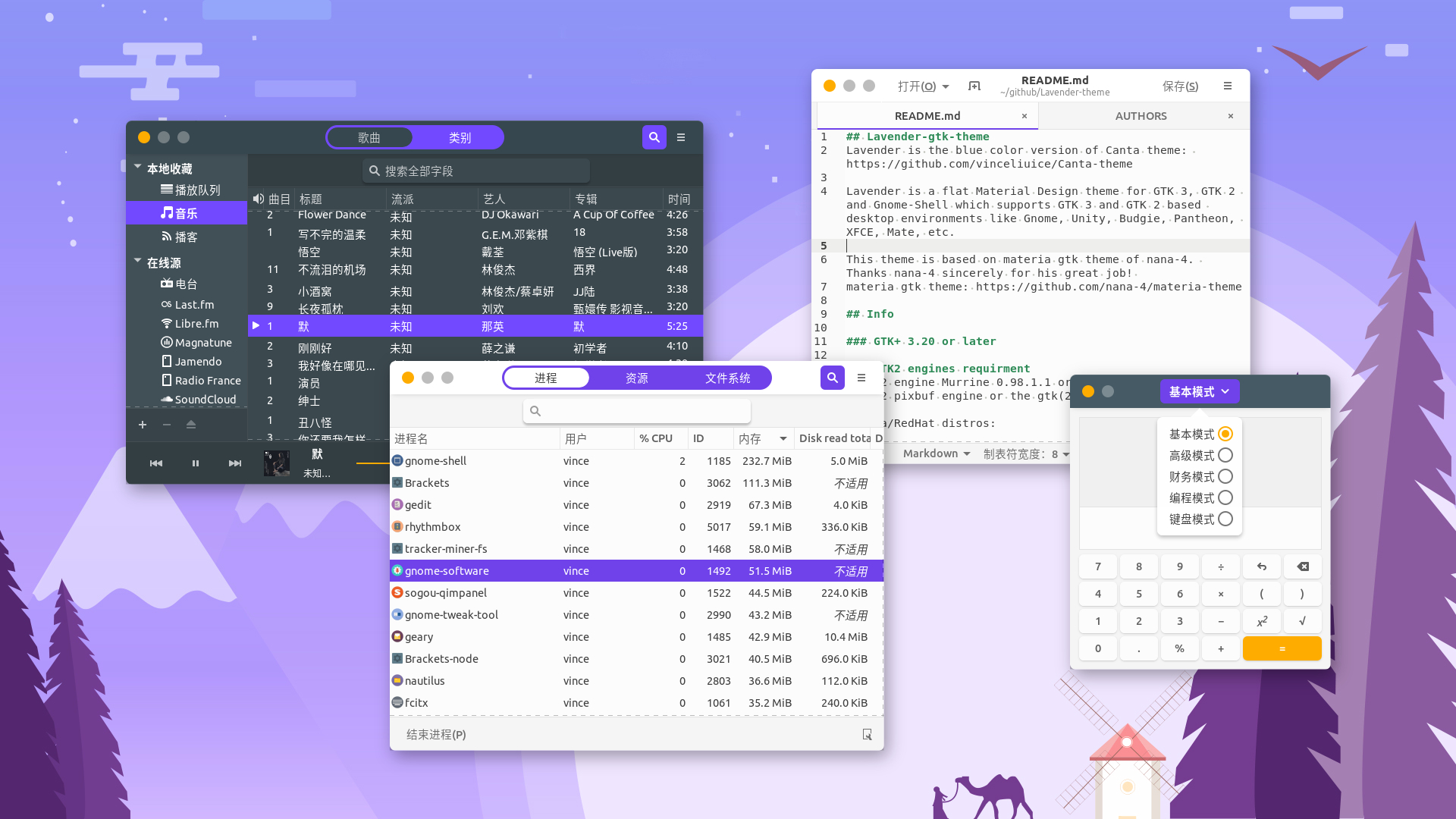Click the calculator backspace icon

tap(1303, 567)
